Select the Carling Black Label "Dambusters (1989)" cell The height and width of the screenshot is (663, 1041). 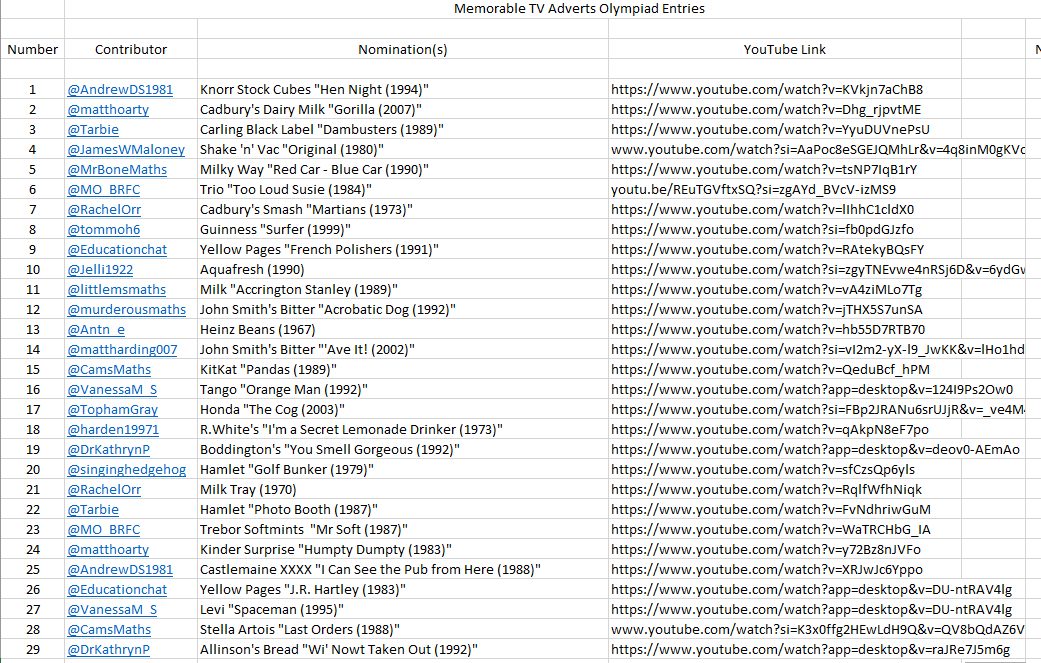click(x=403, y=129)
